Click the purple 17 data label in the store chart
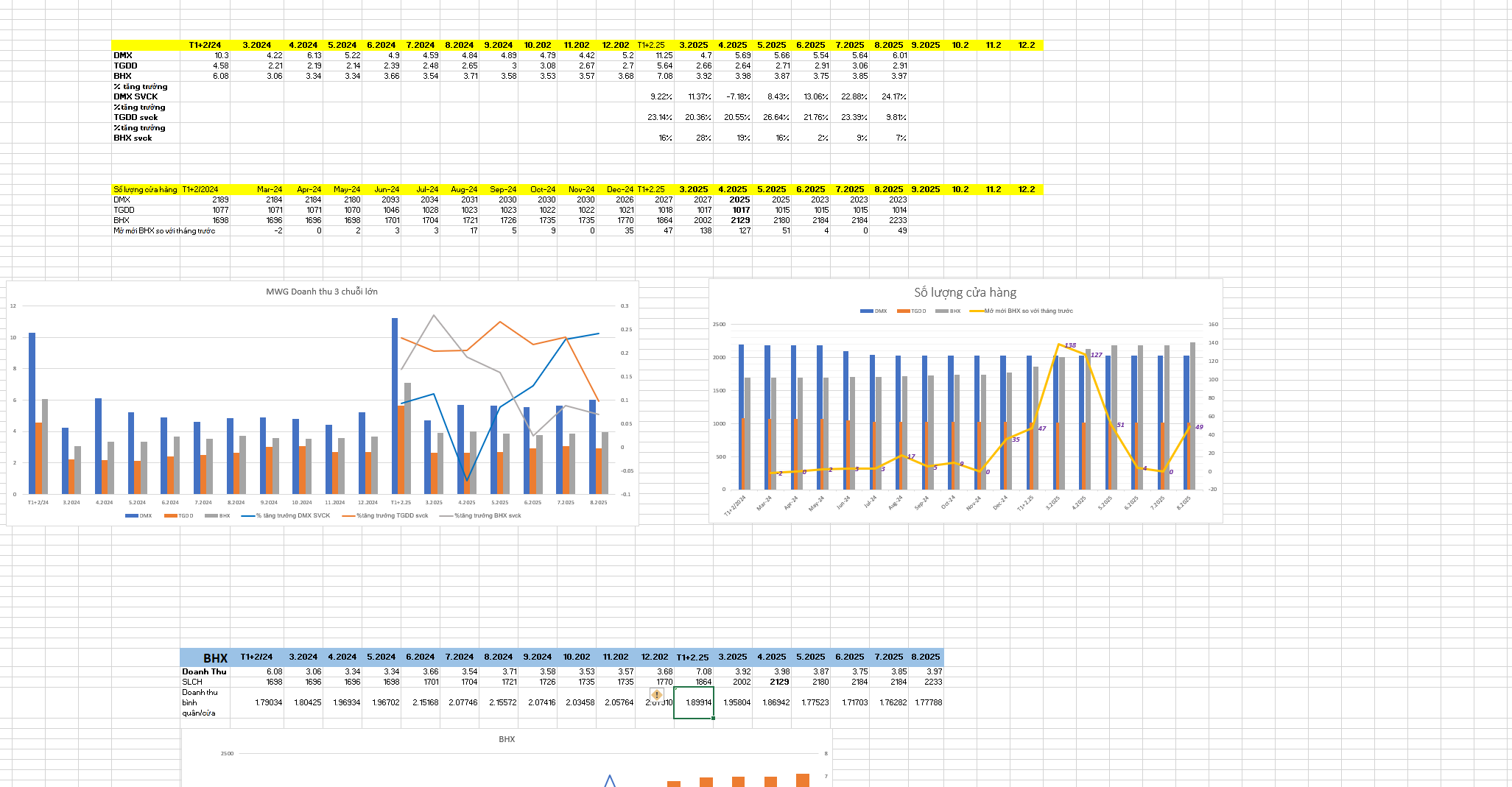Viewport: 1512px width, 787px height. pos(911,456)
